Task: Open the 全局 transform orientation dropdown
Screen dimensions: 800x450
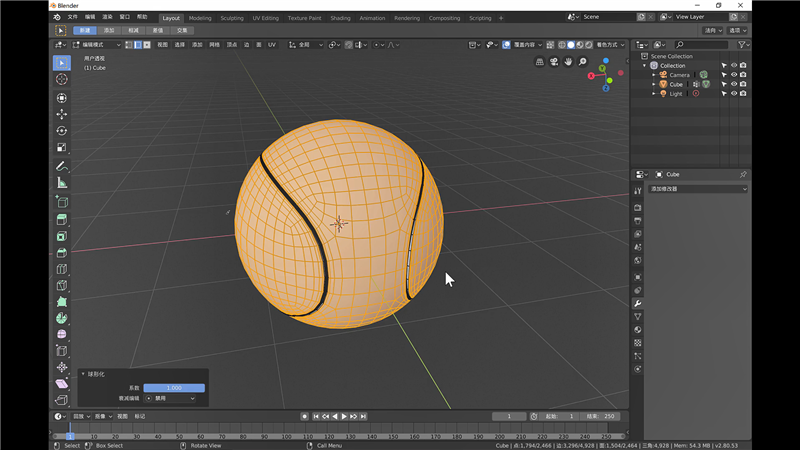Action: coord(306,45)
